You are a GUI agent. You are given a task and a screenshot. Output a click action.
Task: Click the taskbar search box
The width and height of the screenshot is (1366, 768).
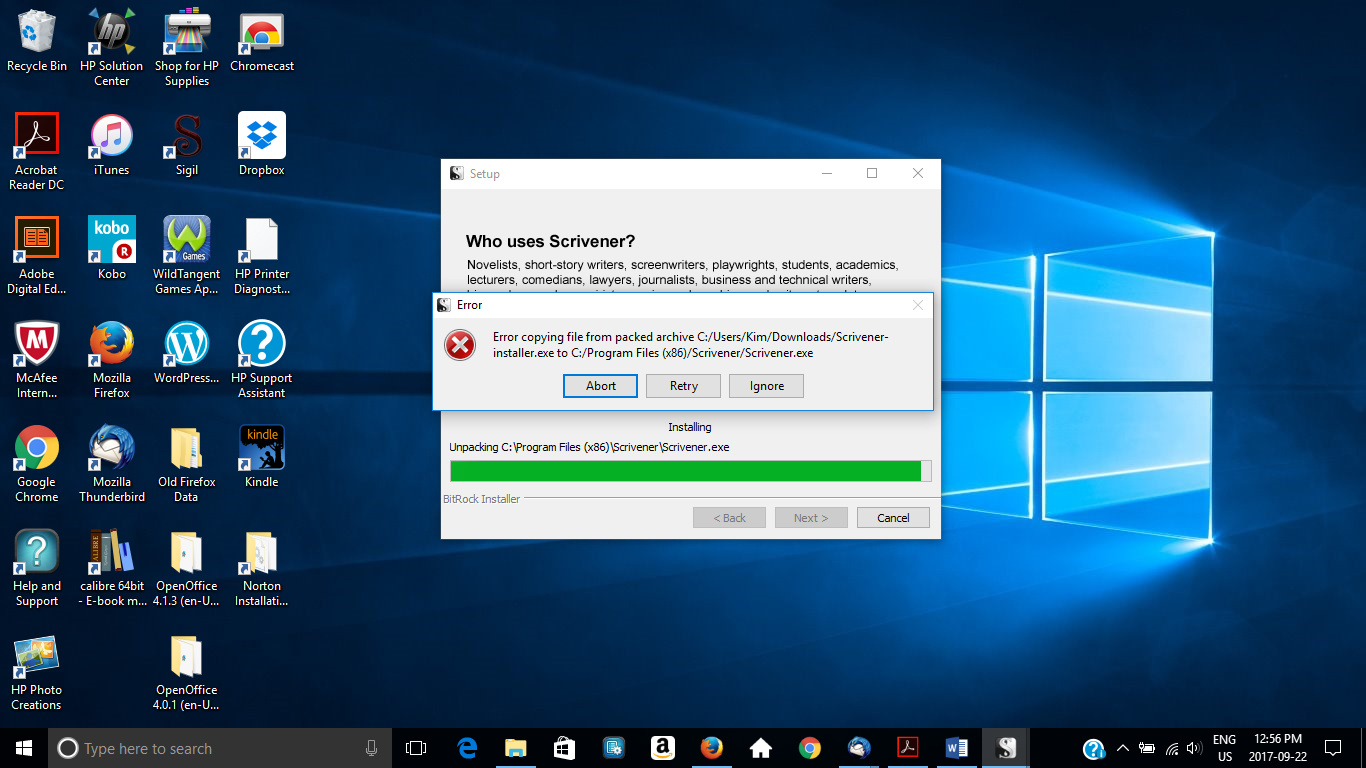point(220,748)
